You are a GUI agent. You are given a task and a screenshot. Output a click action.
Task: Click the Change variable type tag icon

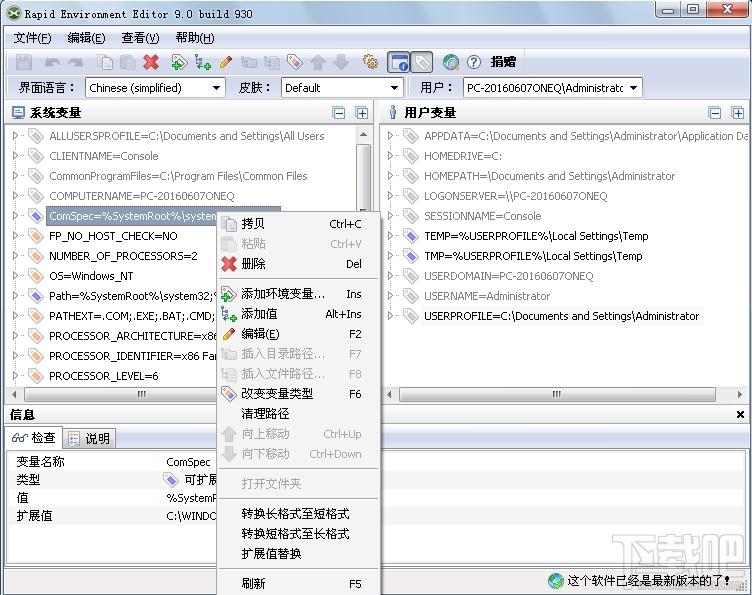[x=294, y=62]
